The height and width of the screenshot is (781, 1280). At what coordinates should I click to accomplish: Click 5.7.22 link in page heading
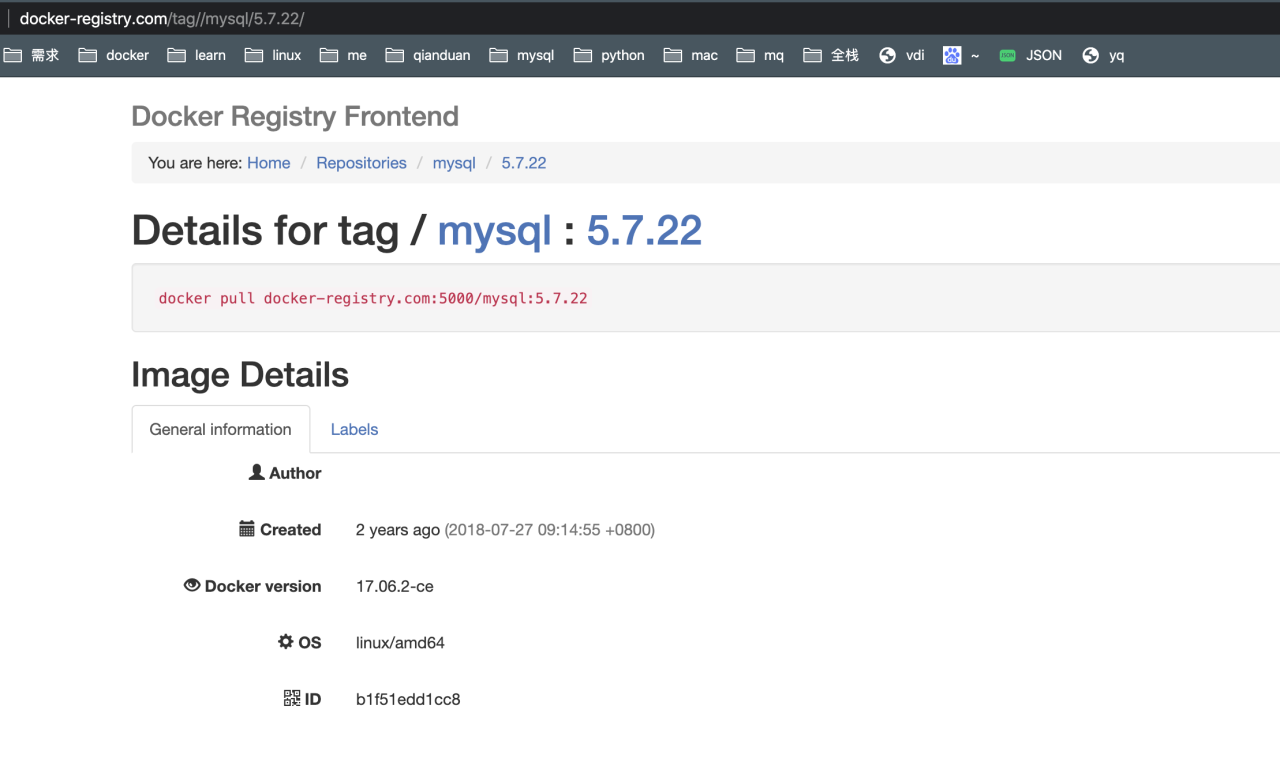coord(644,231)
